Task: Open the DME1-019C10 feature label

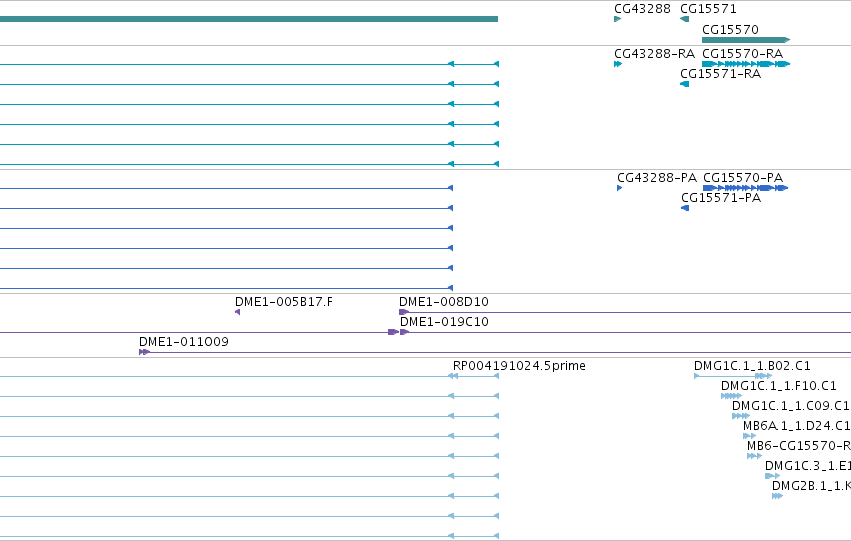Action: point(444,322)
